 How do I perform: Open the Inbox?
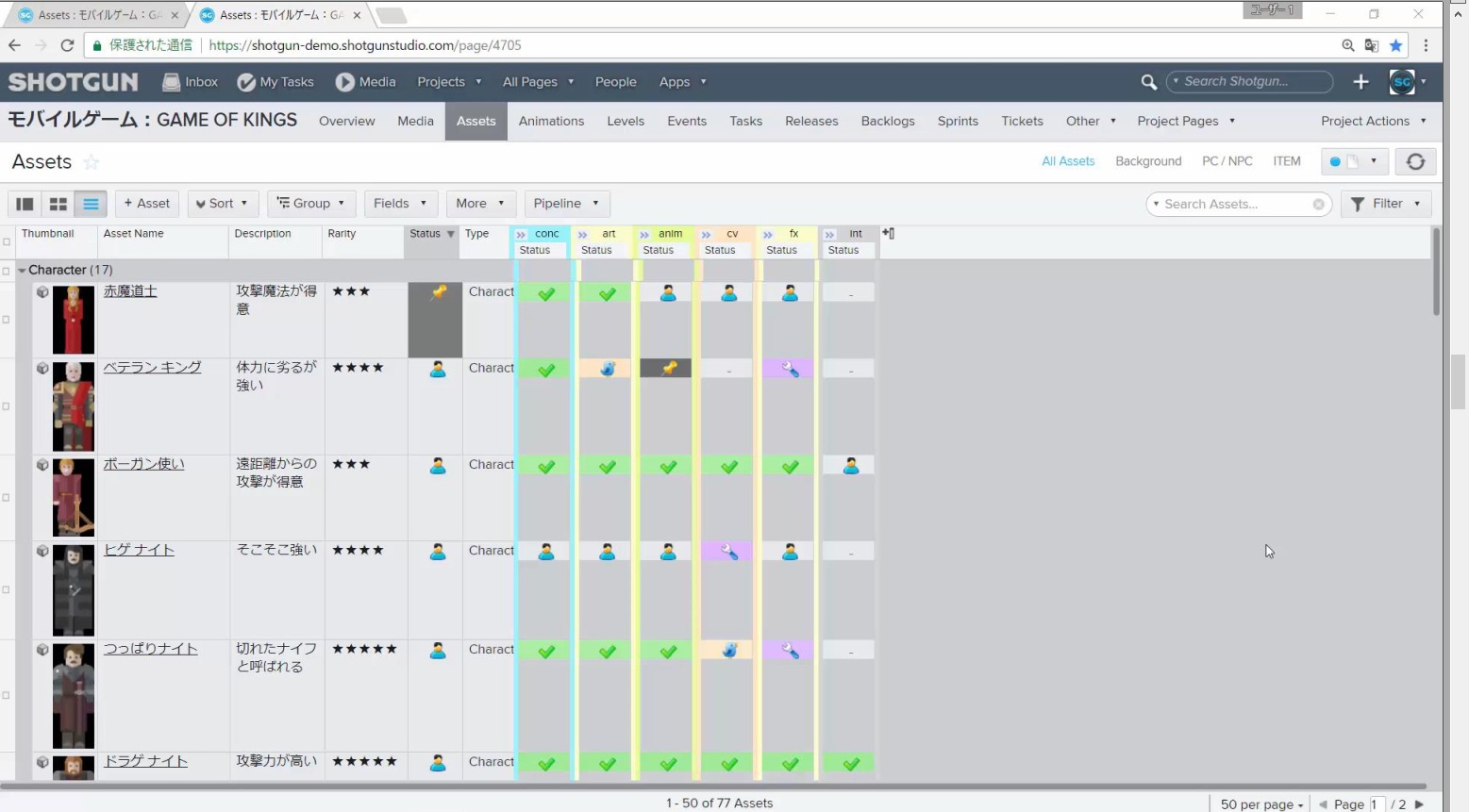(191, 82)
